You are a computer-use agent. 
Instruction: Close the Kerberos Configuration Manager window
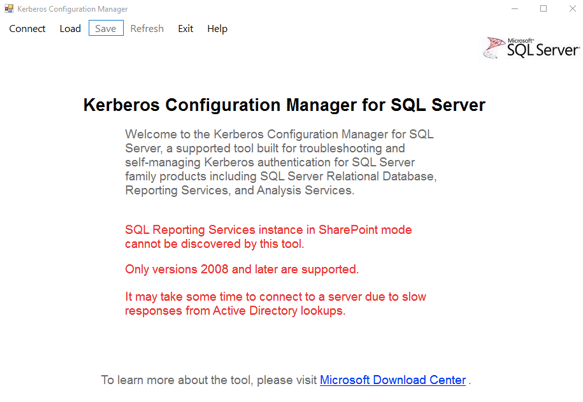[572, 9]
